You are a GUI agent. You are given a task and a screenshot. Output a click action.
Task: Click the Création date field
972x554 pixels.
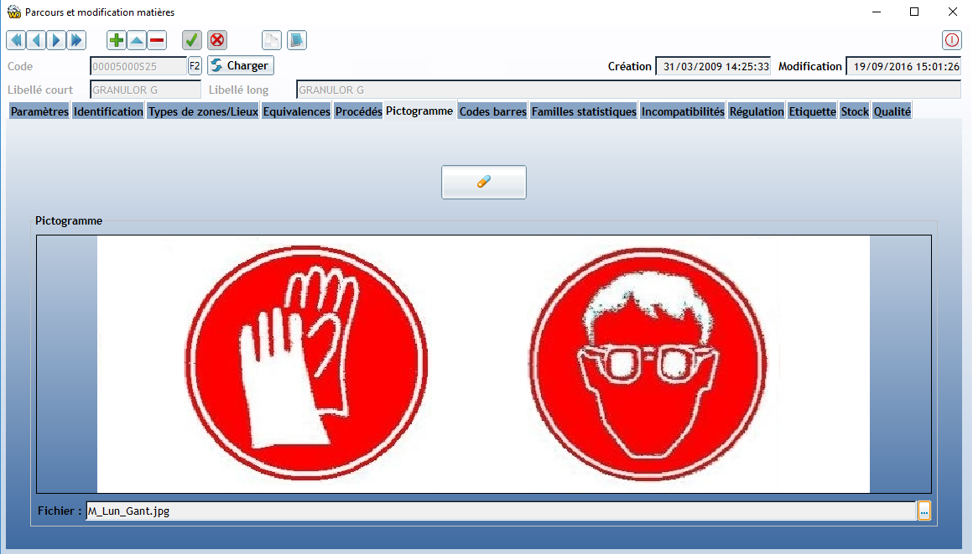(714, 66)
